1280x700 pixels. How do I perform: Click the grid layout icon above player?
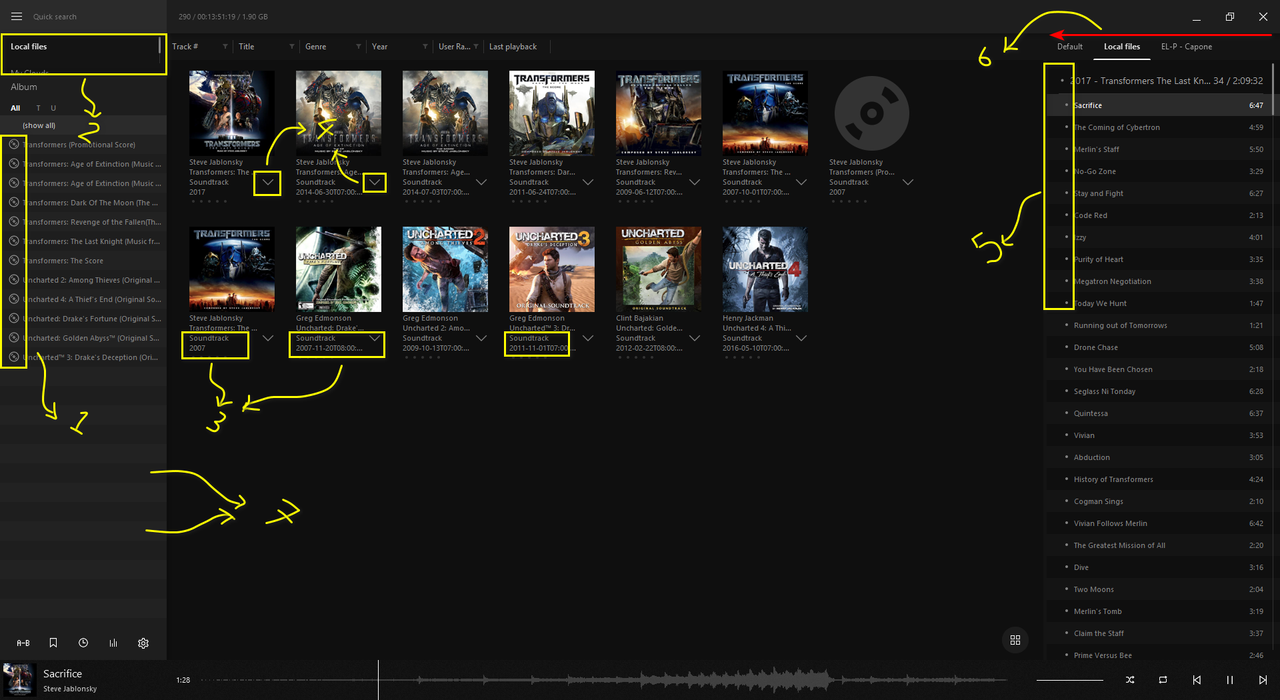tap(1015, 640)
